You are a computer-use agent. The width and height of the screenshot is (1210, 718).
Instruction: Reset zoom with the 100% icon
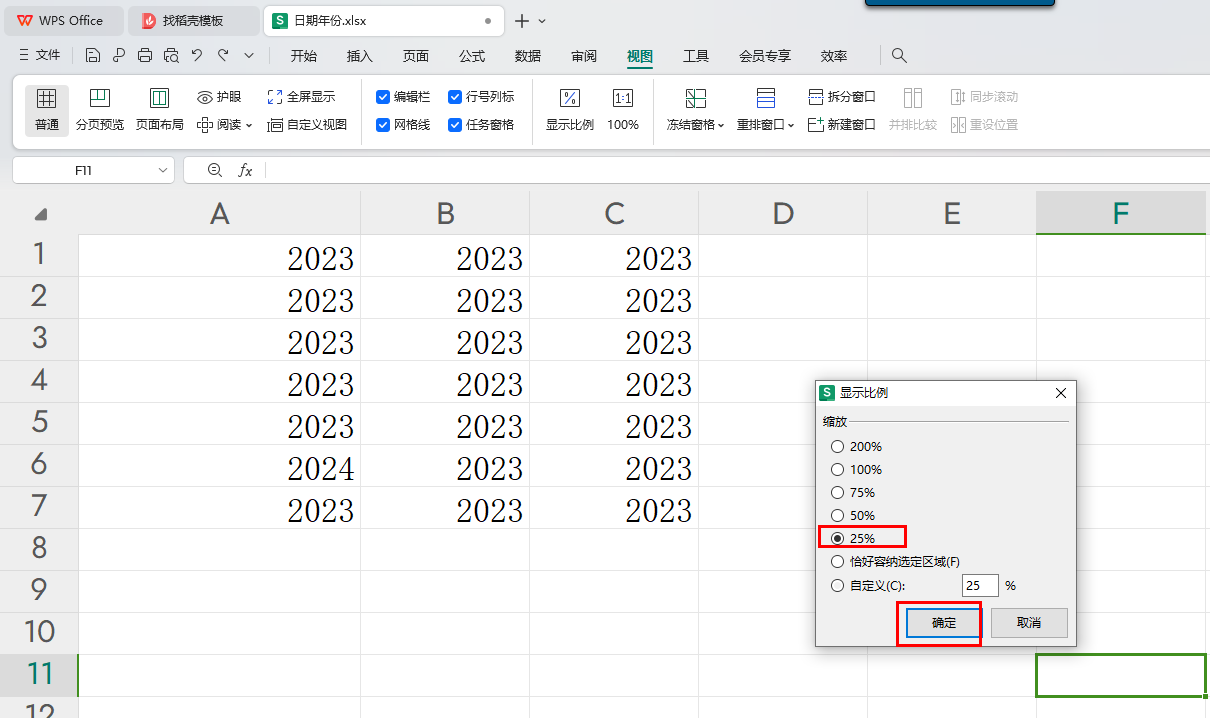point(622,98)
